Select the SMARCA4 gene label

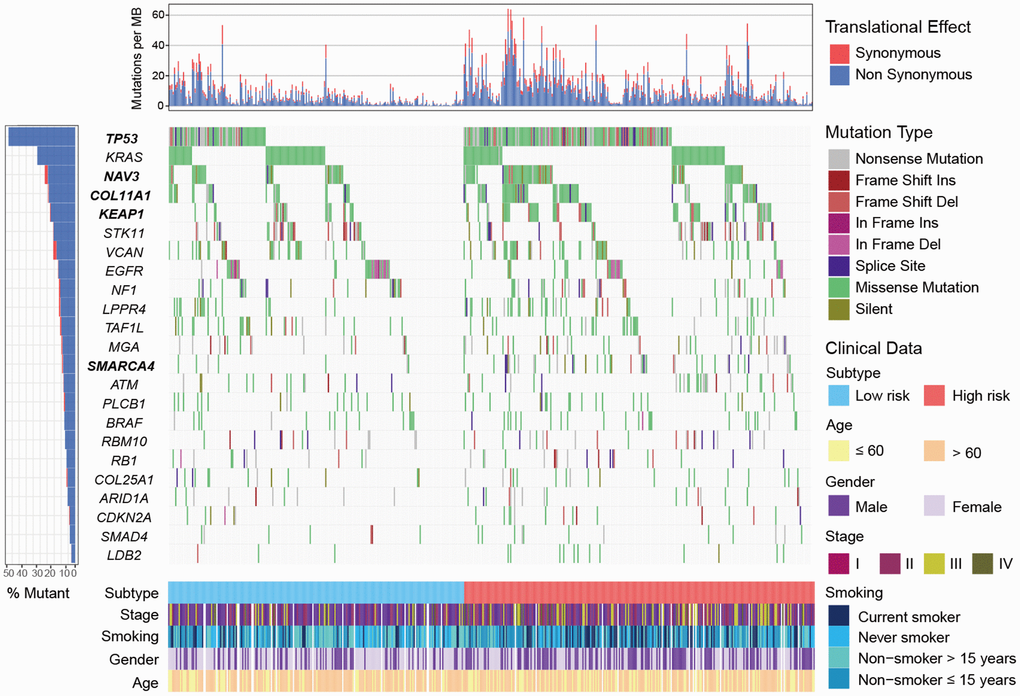[121, 365]
